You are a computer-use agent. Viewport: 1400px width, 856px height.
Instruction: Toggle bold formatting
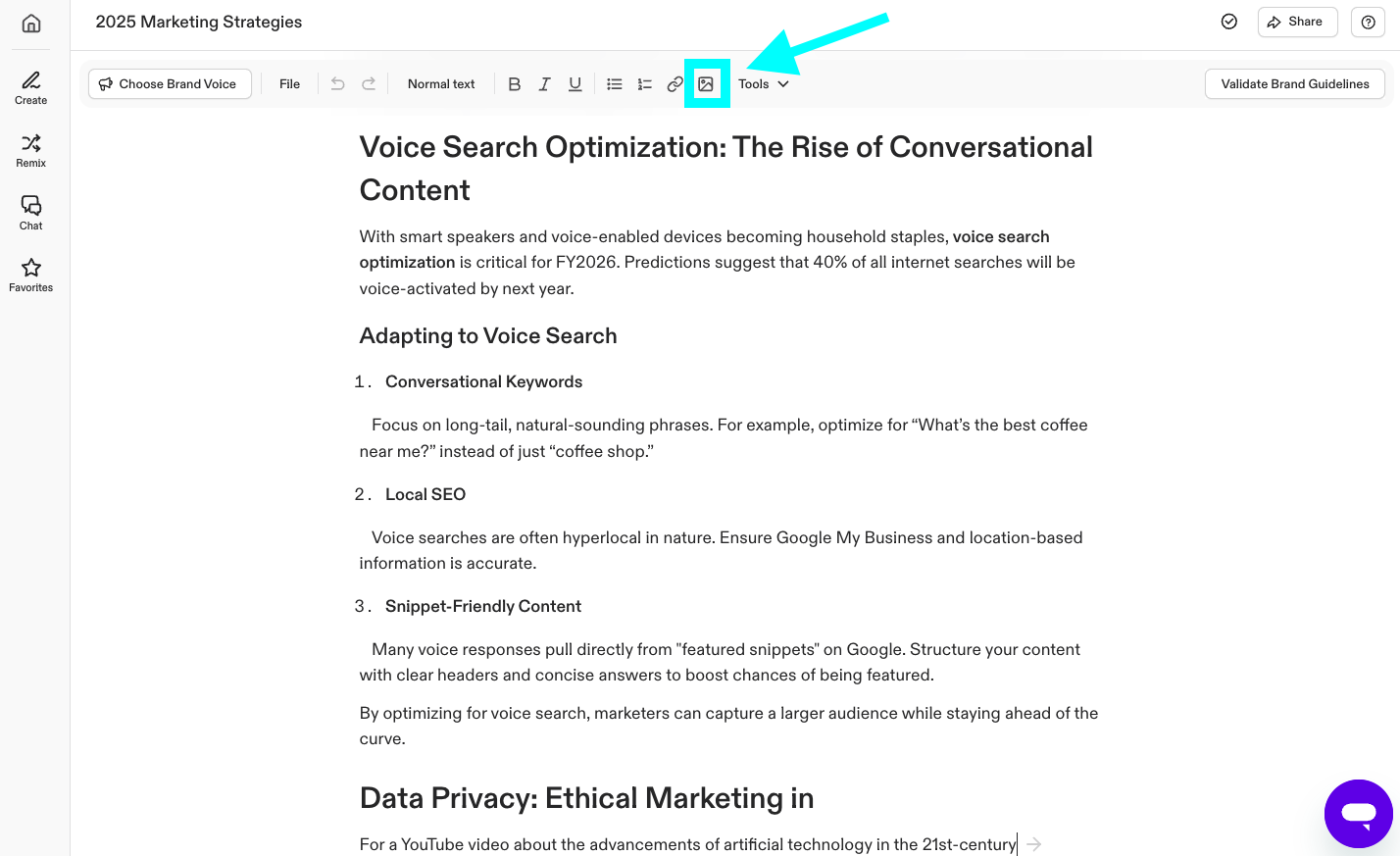point(514,84)
